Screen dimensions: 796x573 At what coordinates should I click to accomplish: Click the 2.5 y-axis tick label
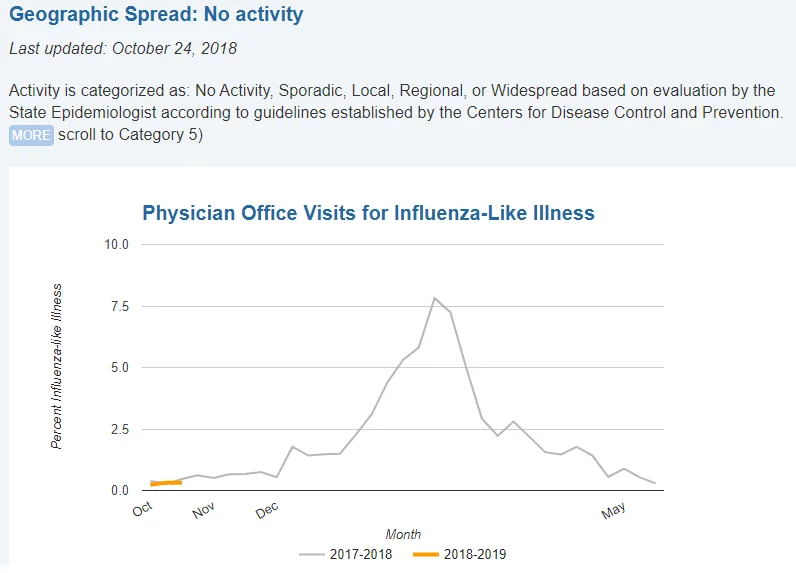coord(120,429)
